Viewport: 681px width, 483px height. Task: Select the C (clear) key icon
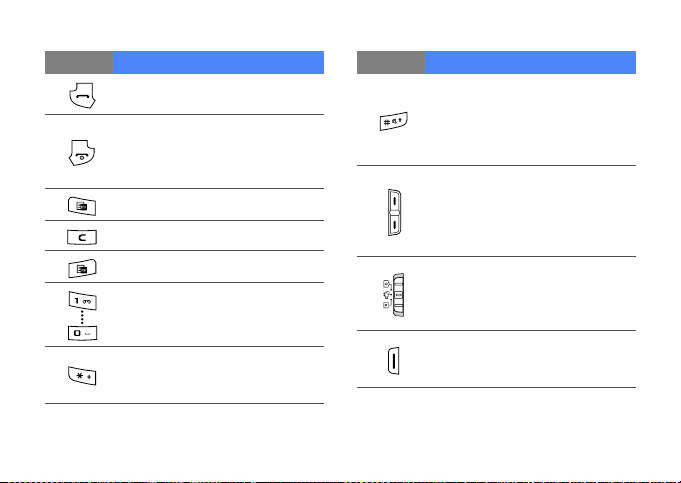pos(79,236)
